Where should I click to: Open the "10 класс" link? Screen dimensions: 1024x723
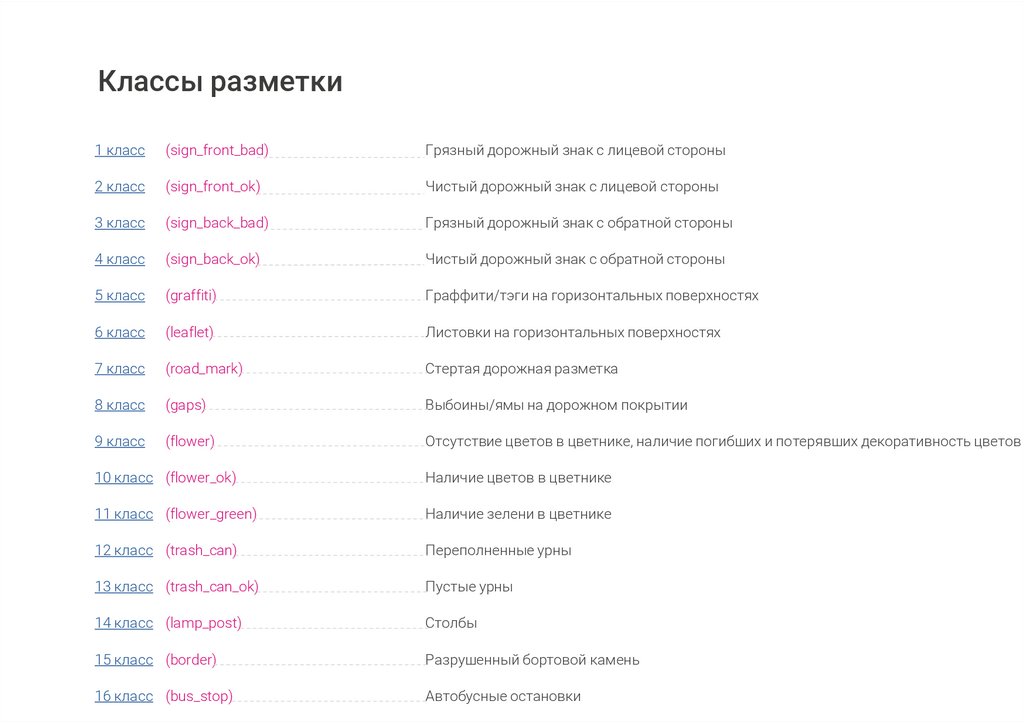[x=124, y=478]
